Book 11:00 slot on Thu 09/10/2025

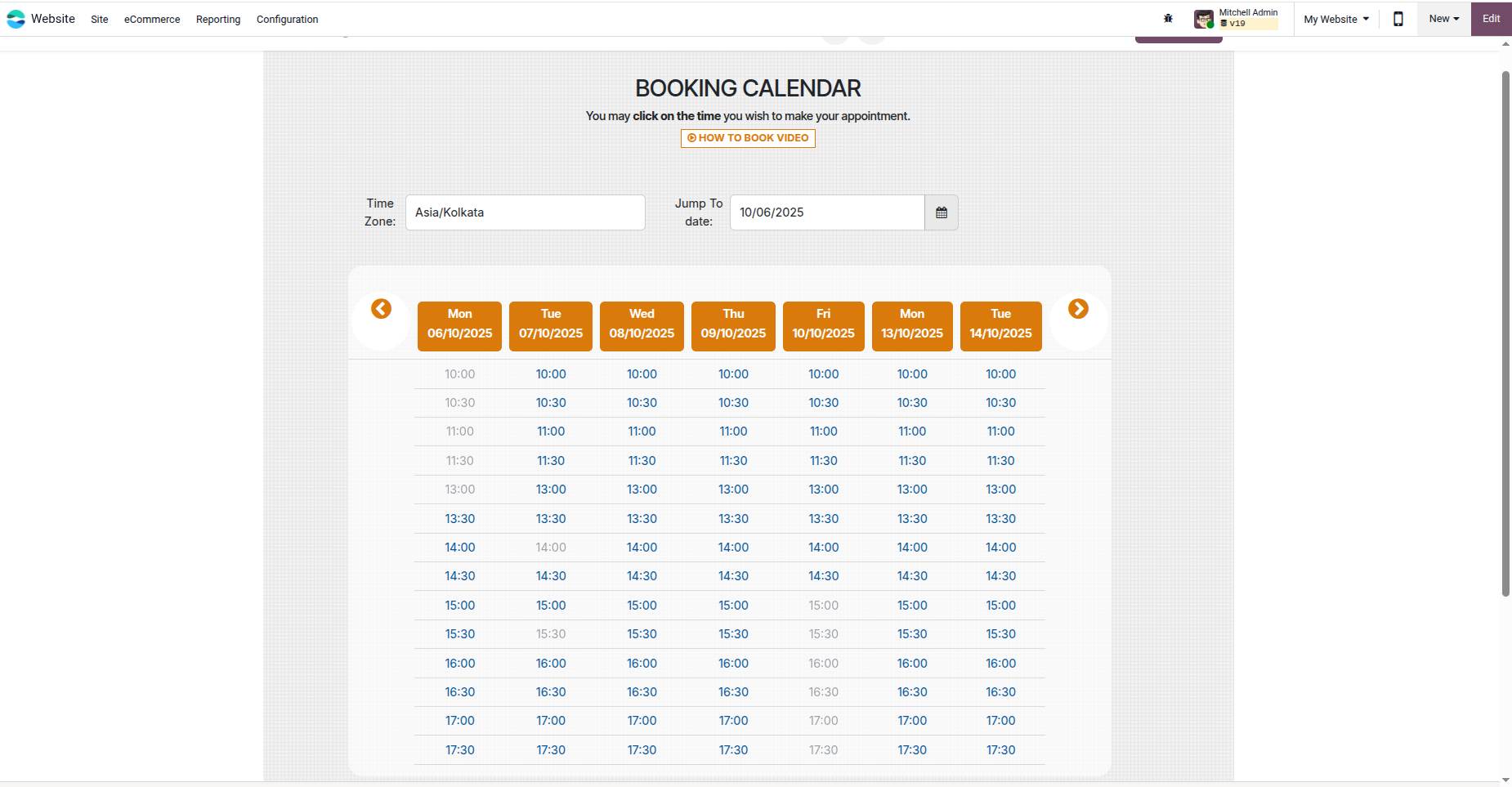click(733, 432)
